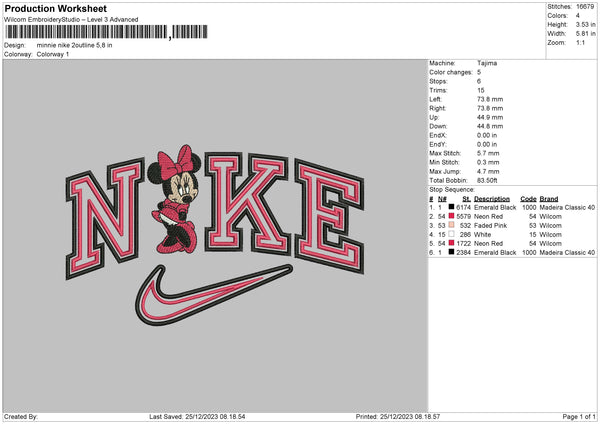This screenshot has height=424, width=600.
Task: Select the Neon Red swatch for stitch 5579
Action: pos(451,216)
